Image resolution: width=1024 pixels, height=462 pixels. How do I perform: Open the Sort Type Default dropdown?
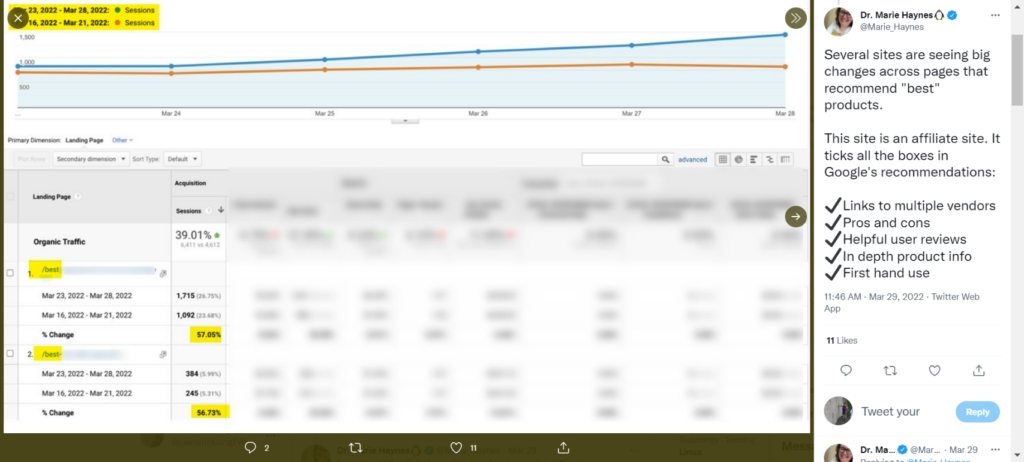(182, 159)
